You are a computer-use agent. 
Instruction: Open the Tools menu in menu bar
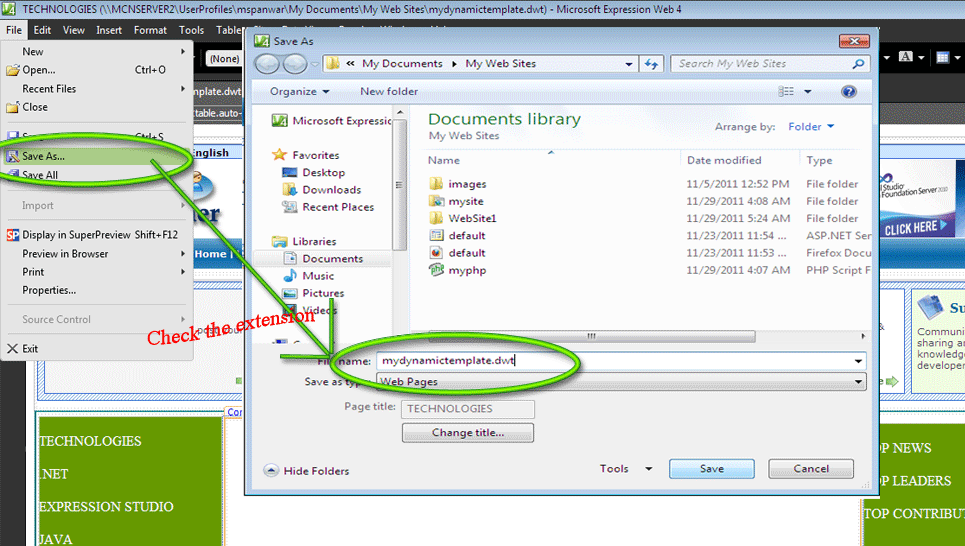point(191,30)
